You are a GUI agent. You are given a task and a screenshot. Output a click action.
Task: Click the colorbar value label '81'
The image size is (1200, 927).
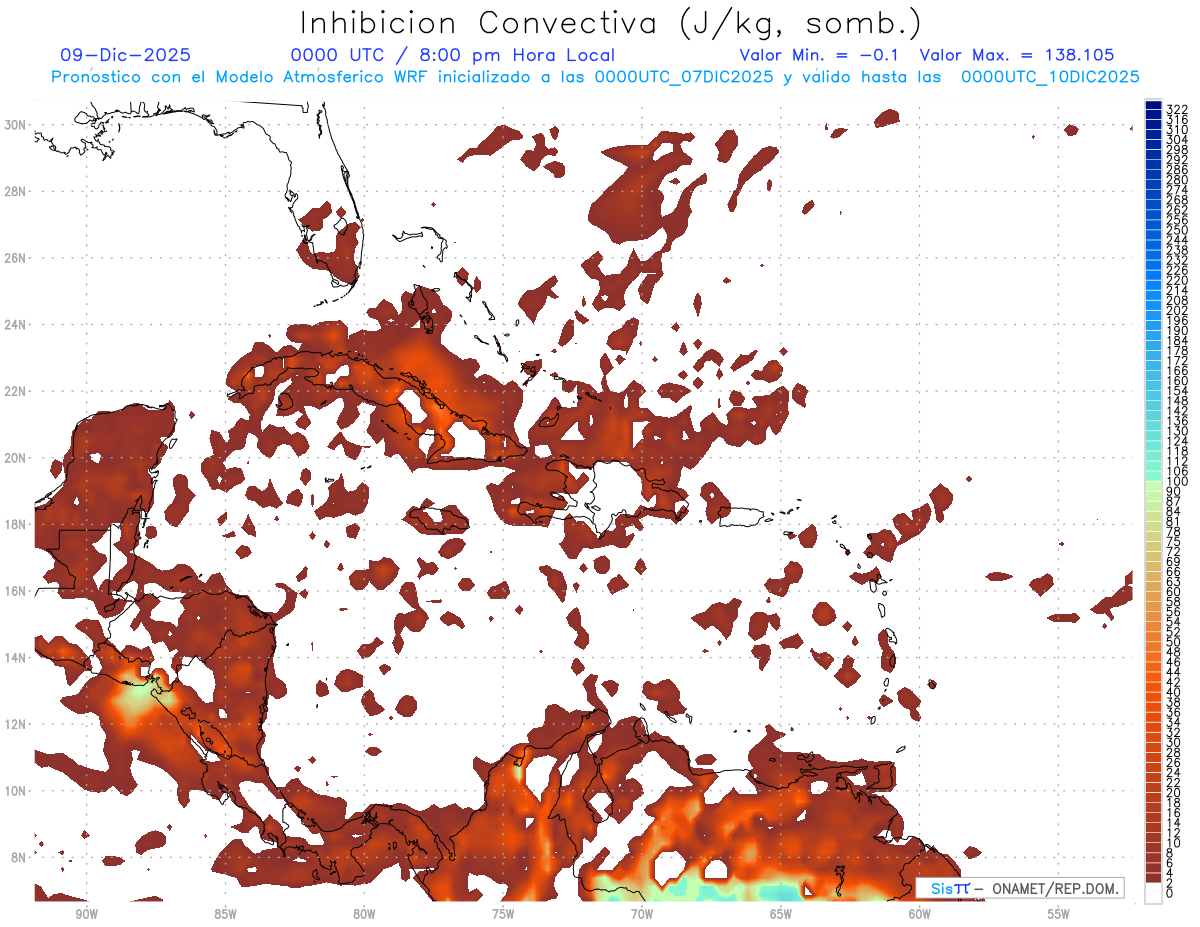coord(1174,522)
